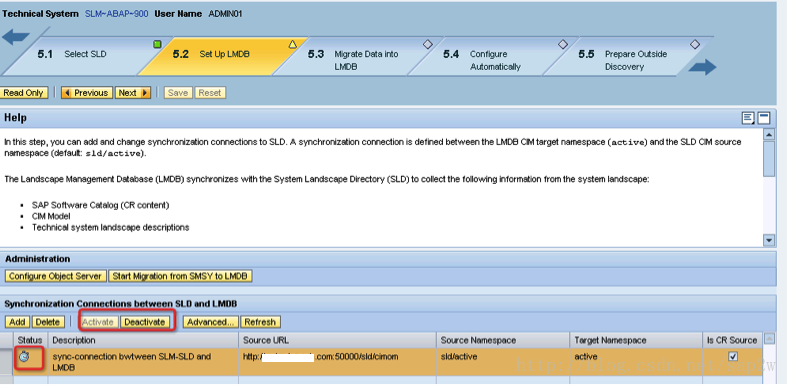Advance with the right roadmap arrow
Screen dimensions: 787x385
702,67
